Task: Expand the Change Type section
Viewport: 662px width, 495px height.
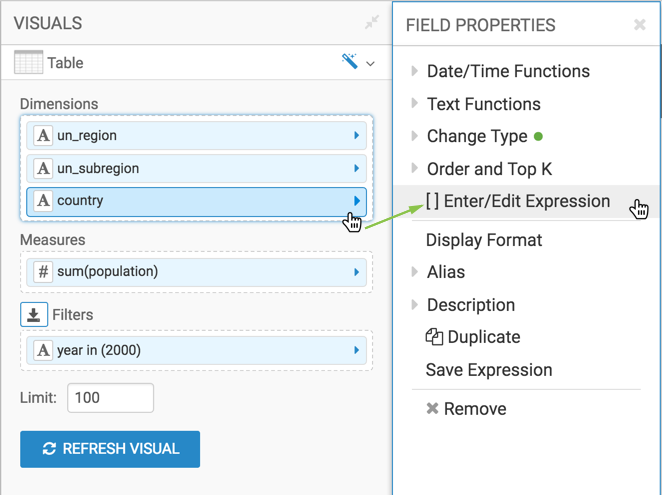Action: pos(415,137)
